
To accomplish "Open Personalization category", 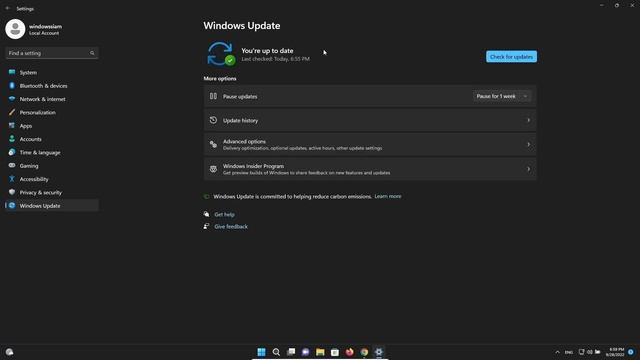I will point(52,112).
